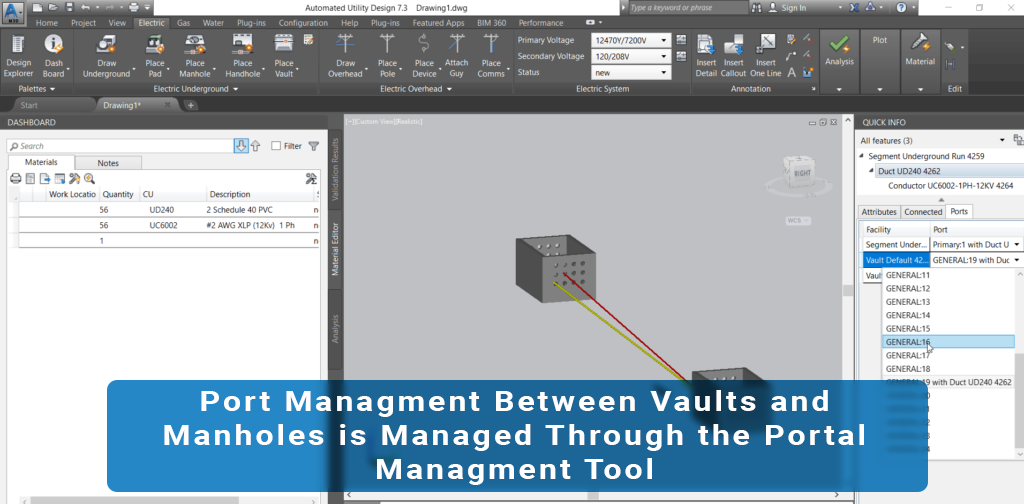Click the print icon in Materials toolbar

[16, 178]
